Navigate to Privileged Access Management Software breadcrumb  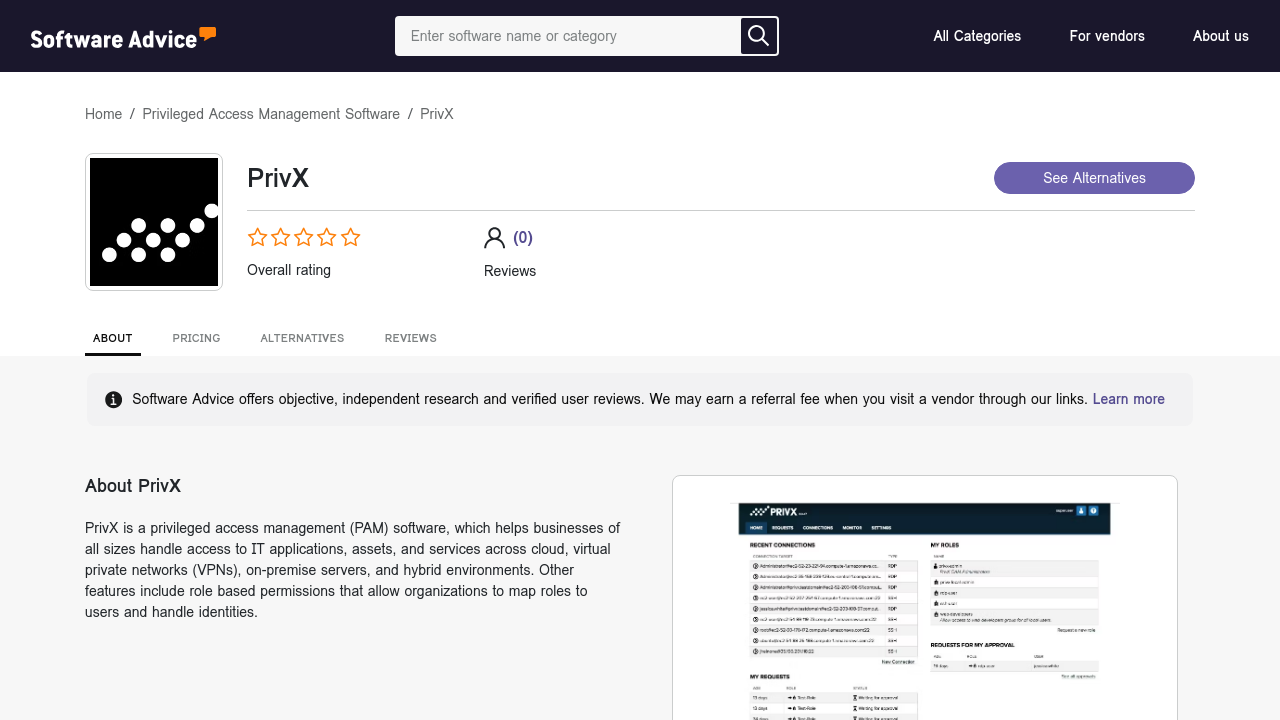(x=271, y=114)
